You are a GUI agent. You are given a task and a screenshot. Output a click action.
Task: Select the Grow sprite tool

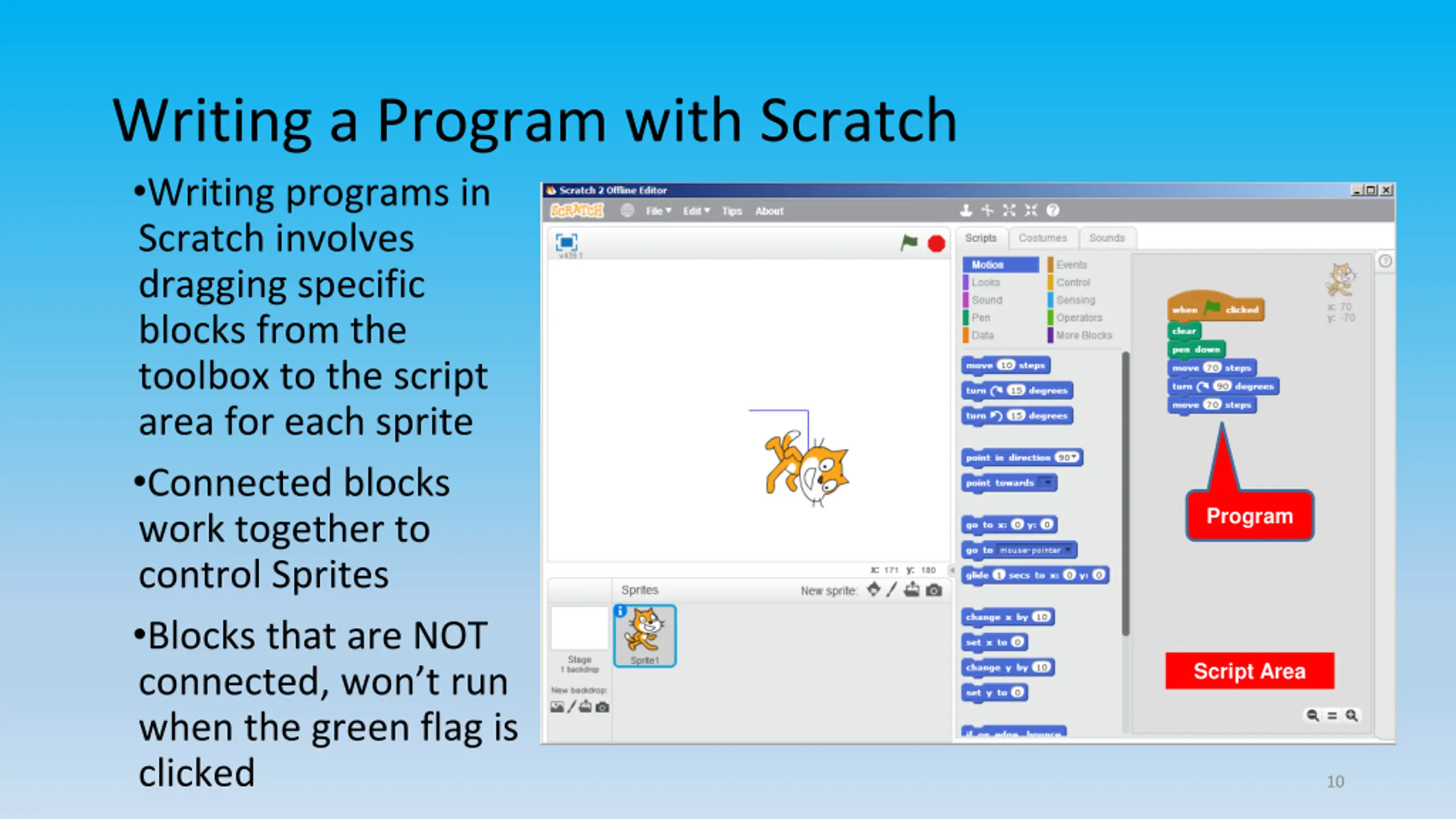(x=1009, y=210)
